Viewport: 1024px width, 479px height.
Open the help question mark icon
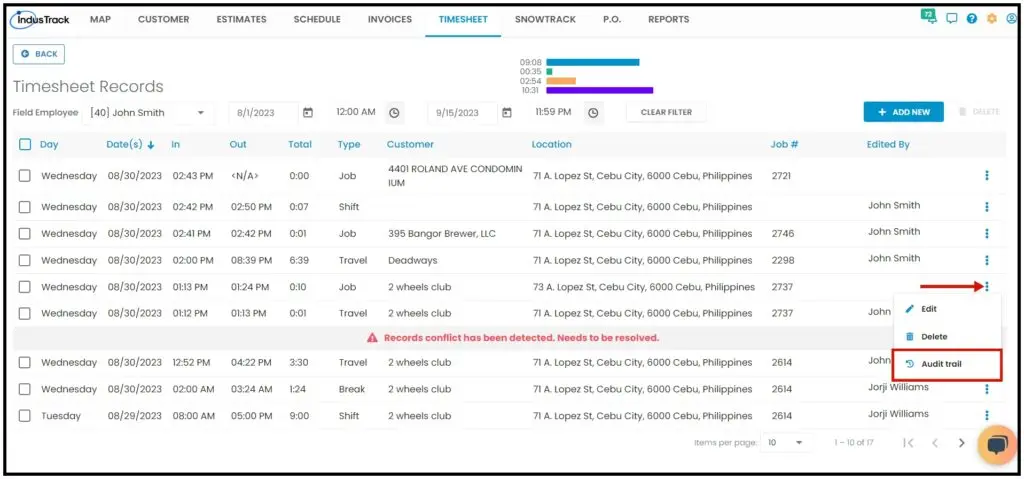coord(972,19)
